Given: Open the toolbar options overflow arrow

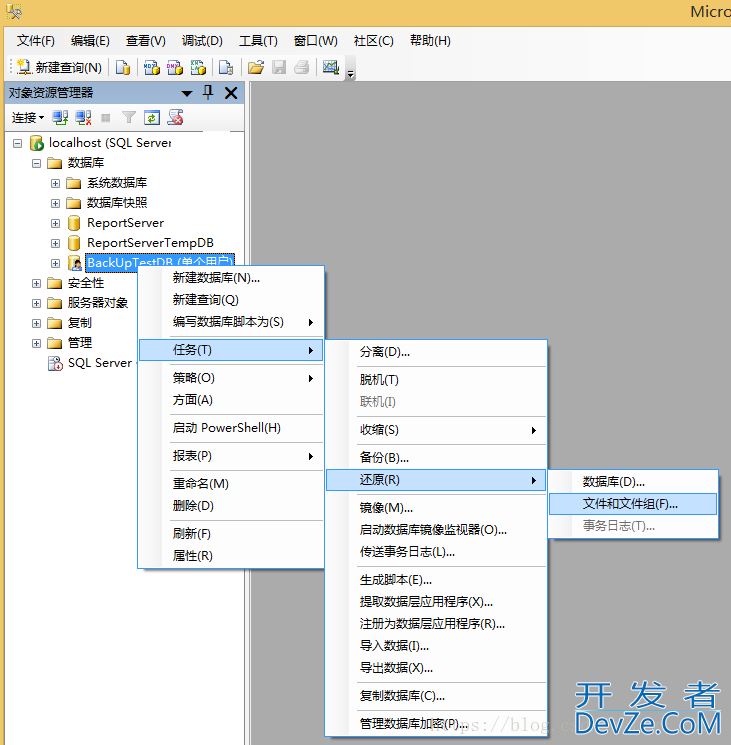Looking at the screenshot, I should pos(351,74).
